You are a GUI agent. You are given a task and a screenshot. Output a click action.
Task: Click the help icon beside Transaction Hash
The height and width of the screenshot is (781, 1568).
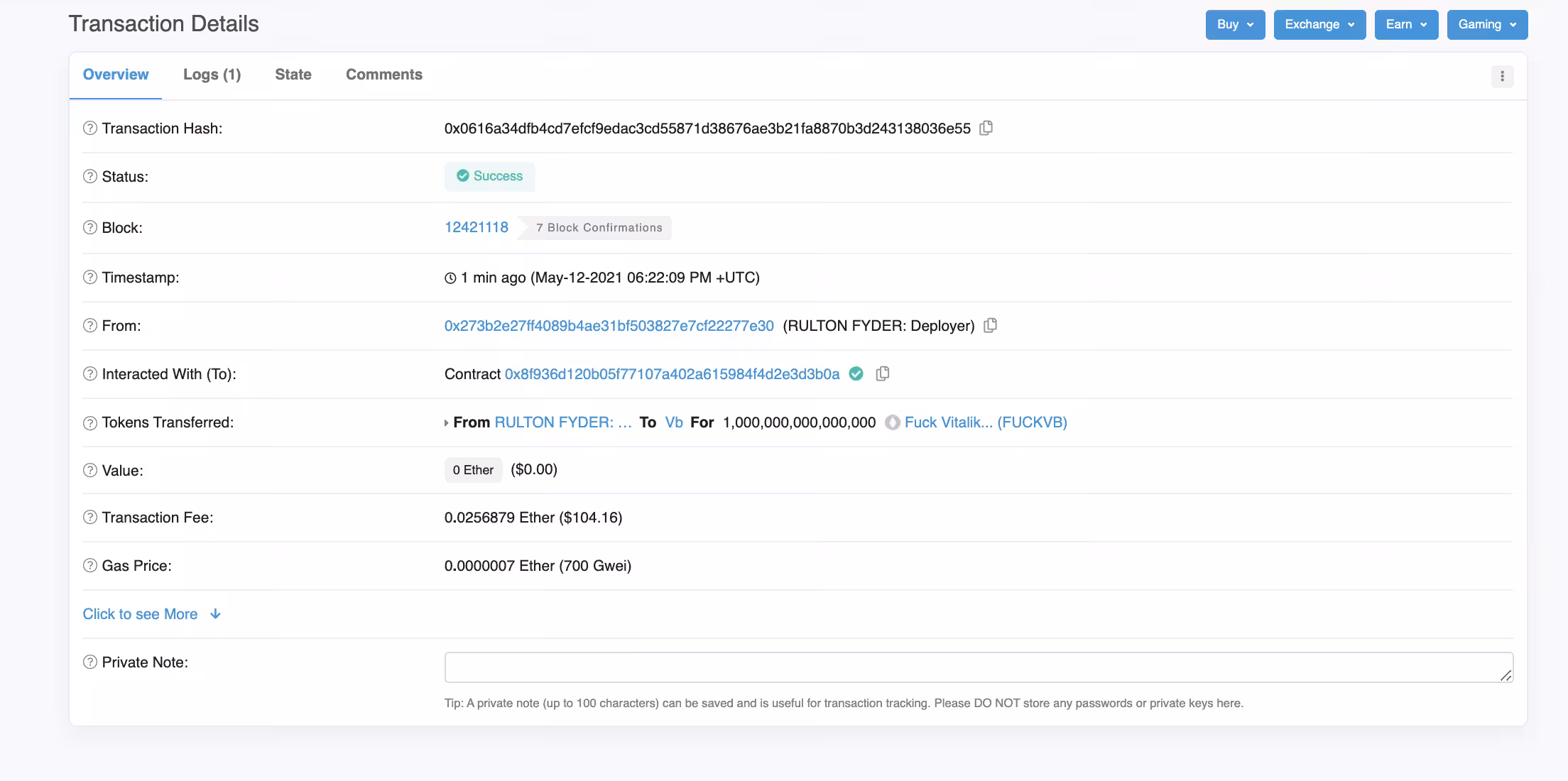(90, 129)
